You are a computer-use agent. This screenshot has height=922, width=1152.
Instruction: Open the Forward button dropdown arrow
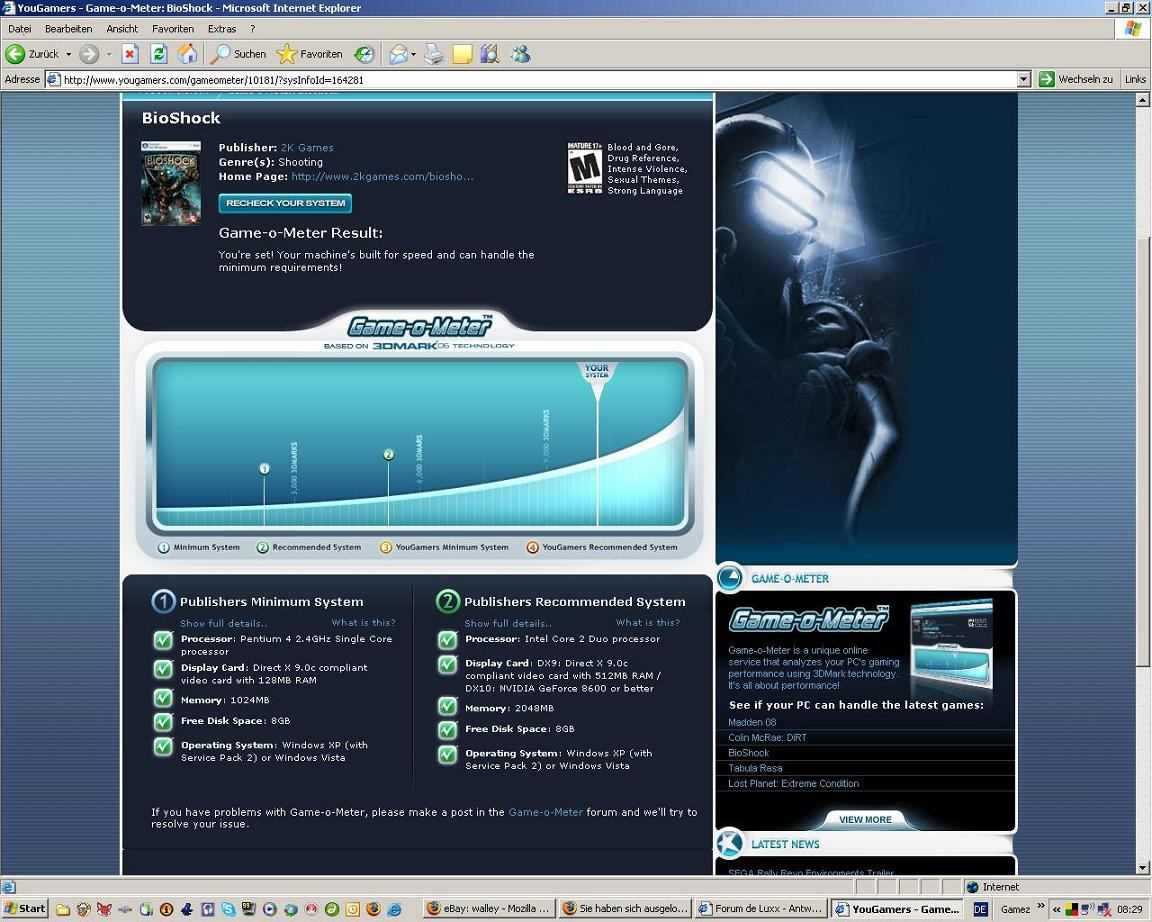pos(109,54)
